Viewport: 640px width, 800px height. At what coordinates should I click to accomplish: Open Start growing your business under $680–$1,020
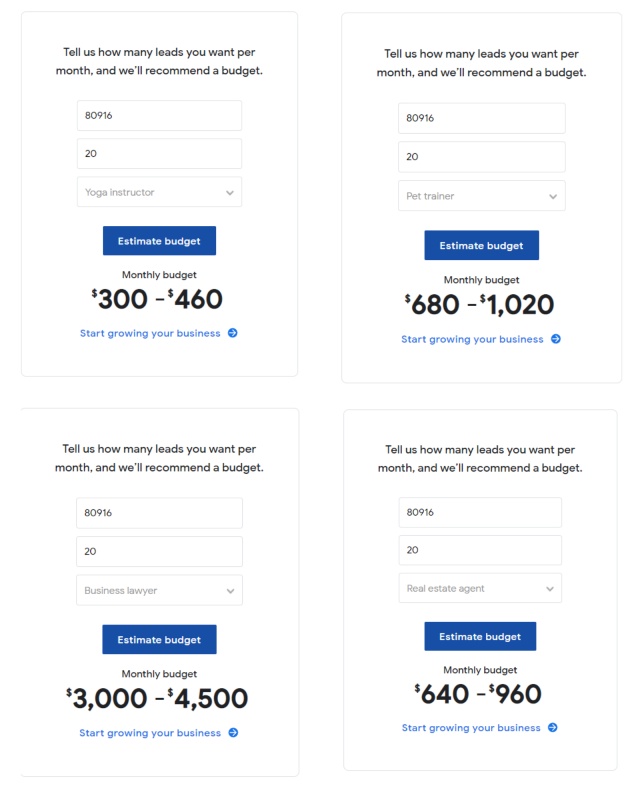tap(472, 339)
